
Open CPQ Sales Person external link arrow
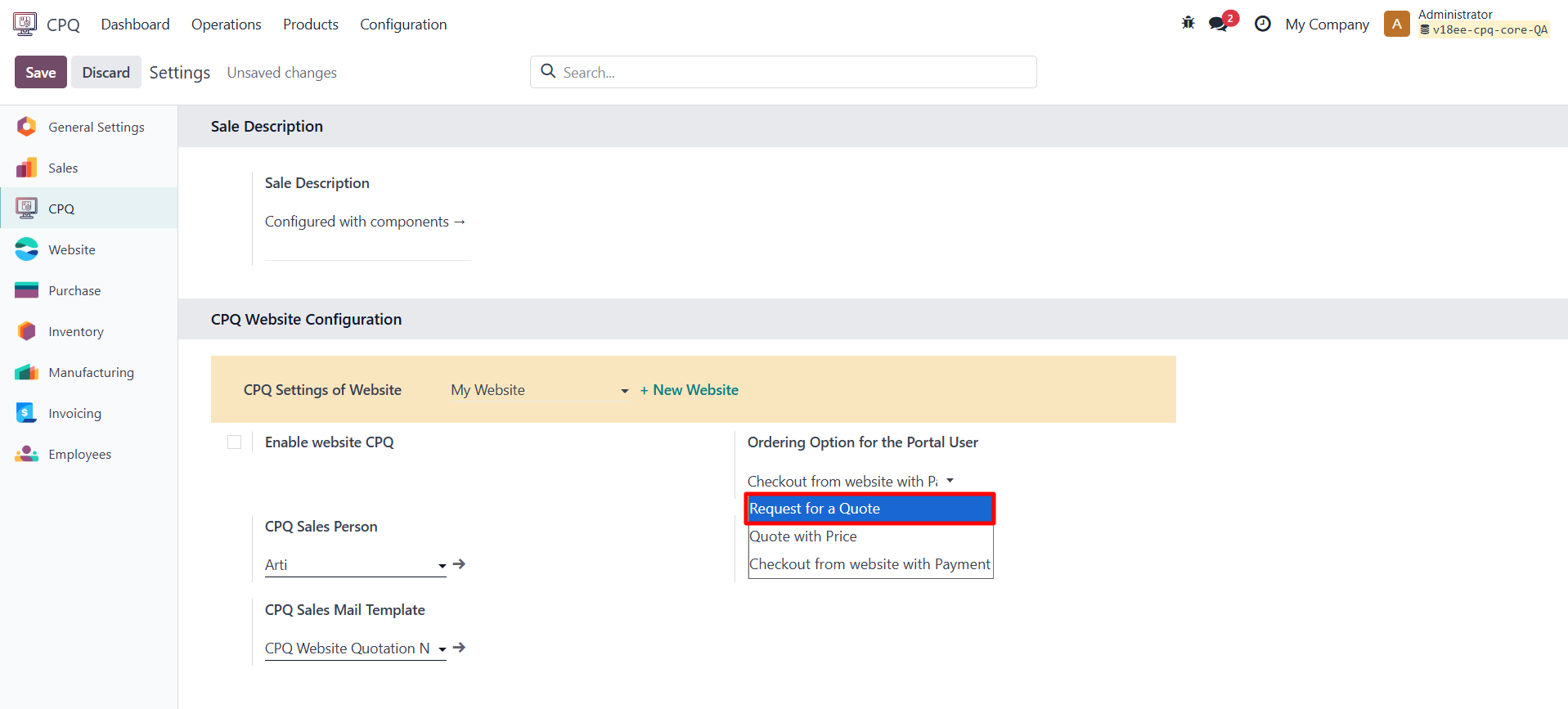[x=460, y=564]
